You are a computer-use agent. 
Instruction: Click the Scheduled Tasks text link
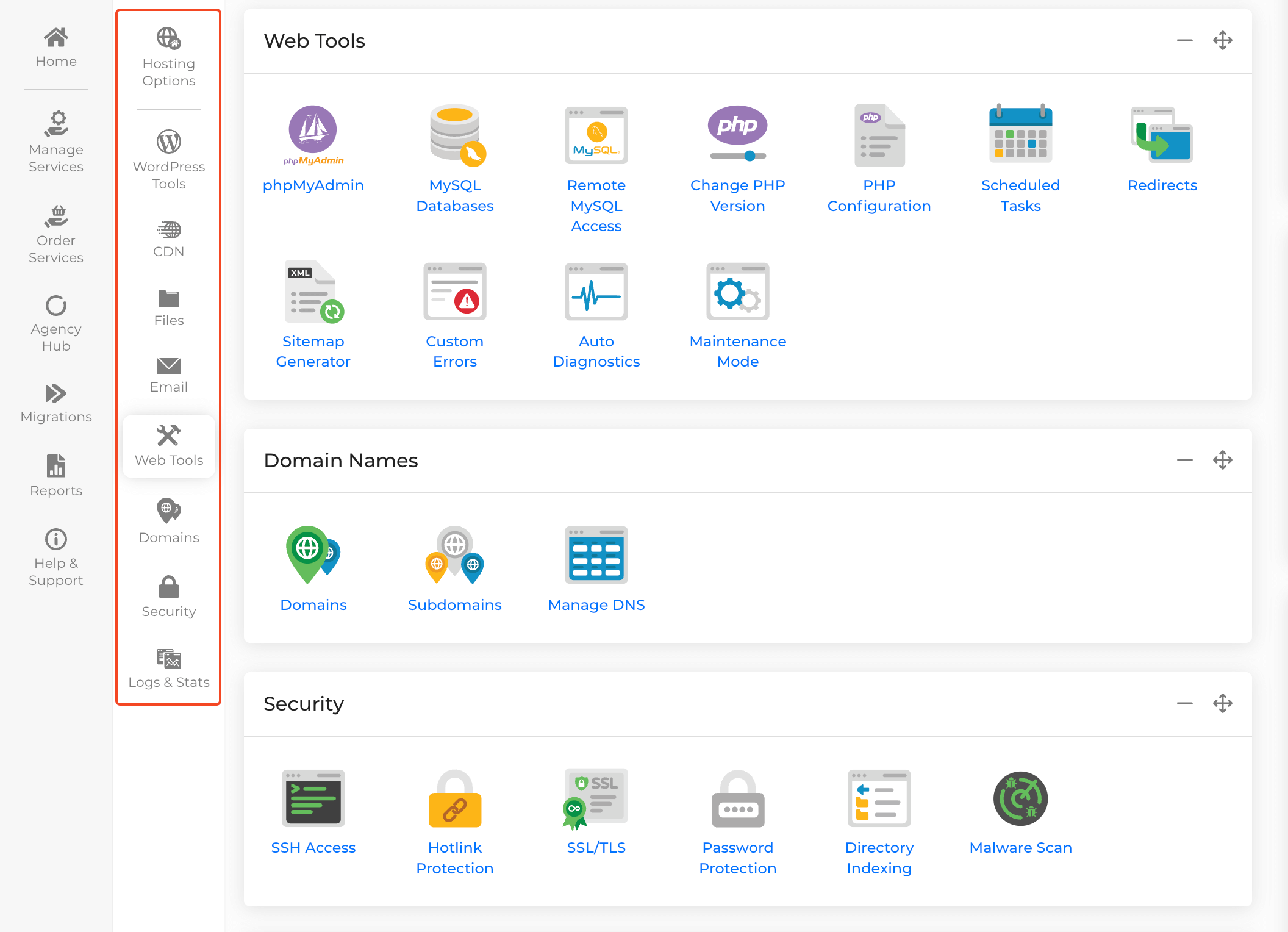coord(1021,195)
